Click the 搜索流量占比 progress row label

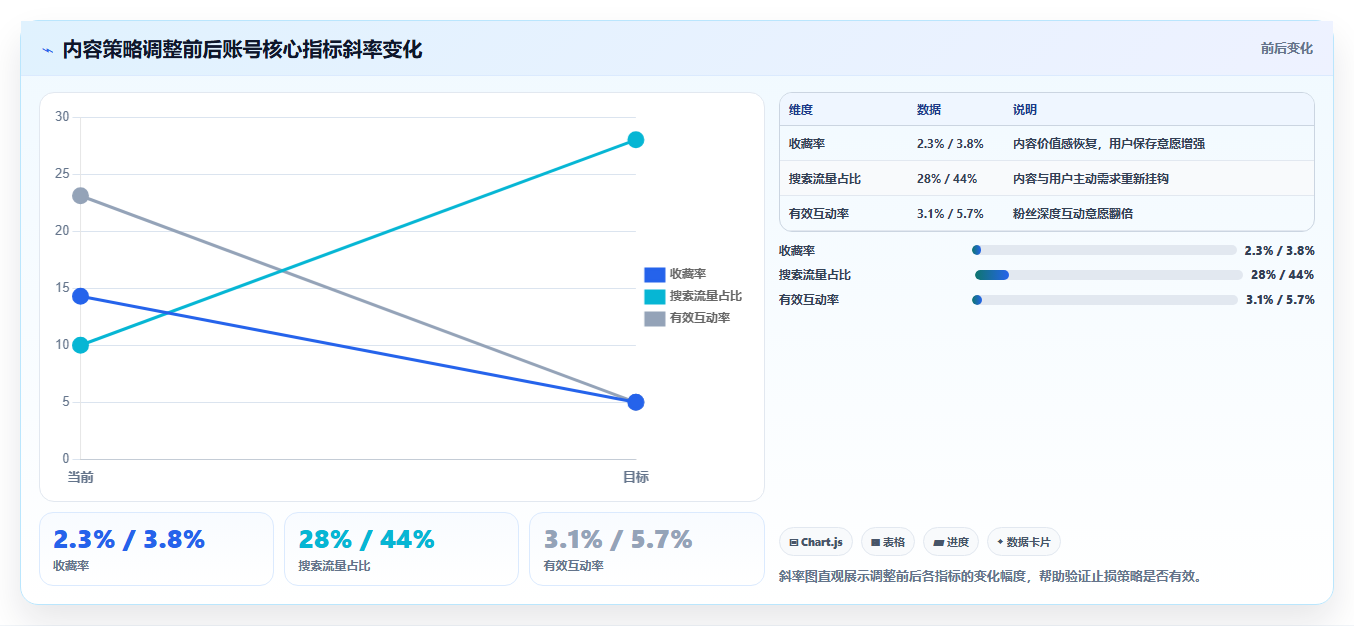(x=815, y=275)
